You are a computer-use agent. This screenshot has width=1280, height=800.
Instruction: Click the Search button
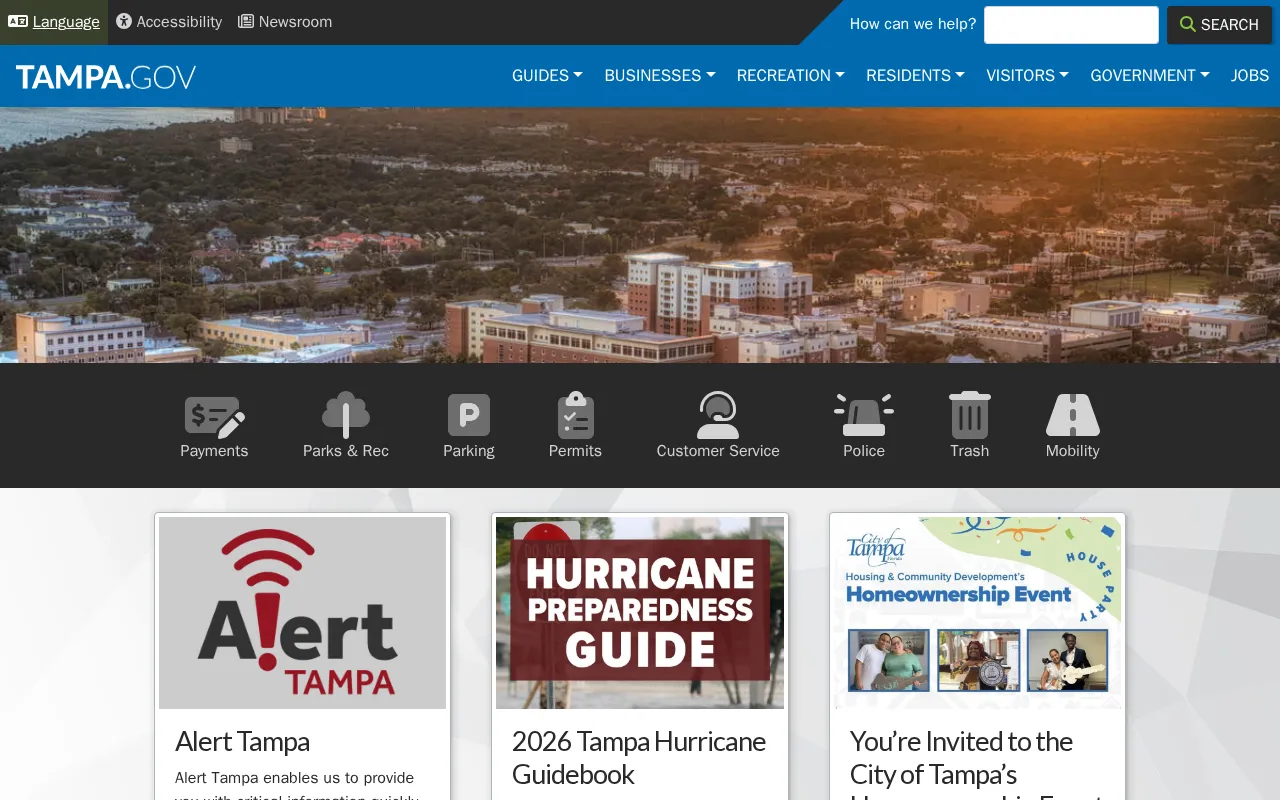click(x=1219, y=25)
